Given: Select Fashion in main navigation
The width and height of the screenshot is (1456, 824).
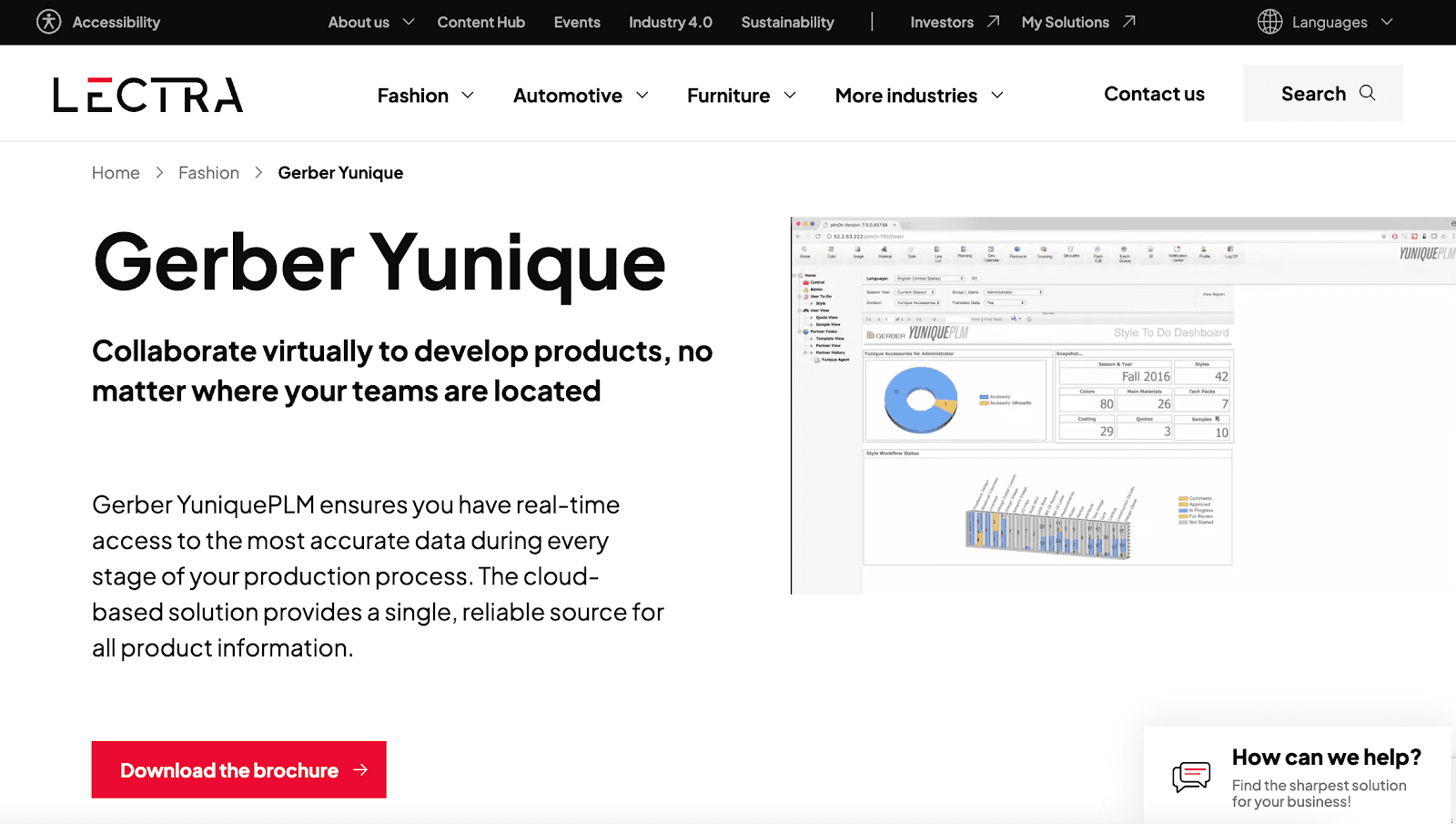Looking at the screenshot, I should pos(413,96).
